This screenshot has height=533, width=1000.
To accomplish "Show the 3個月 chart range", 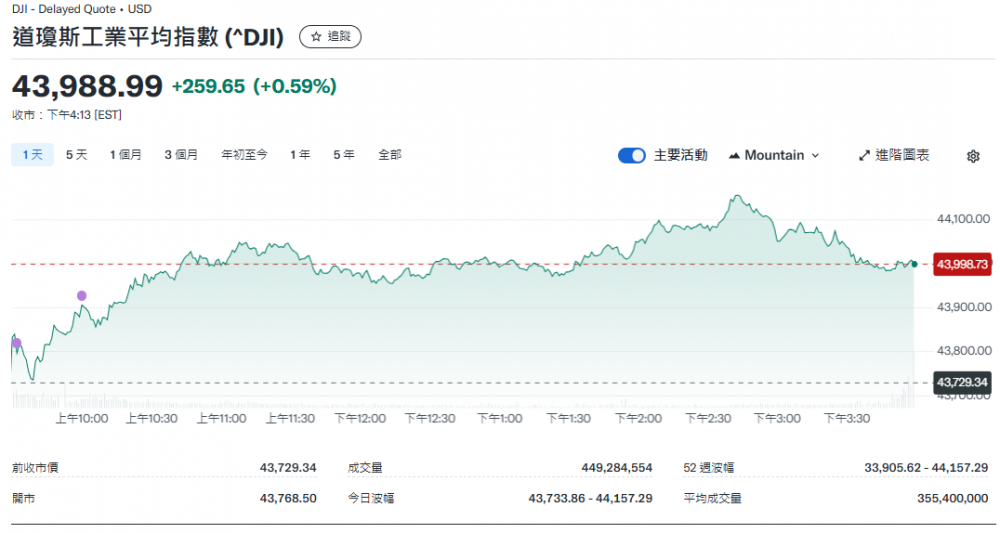I will [x=181, y=155].
